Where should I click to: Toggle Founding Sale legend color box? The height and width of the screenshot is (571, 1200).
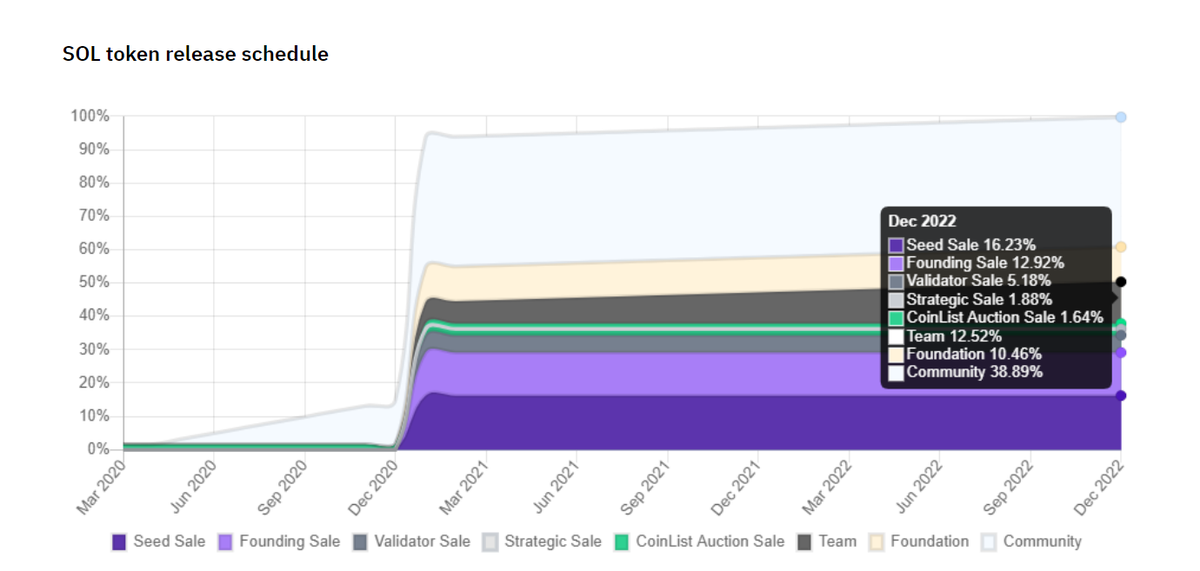(x=226, y=542)
